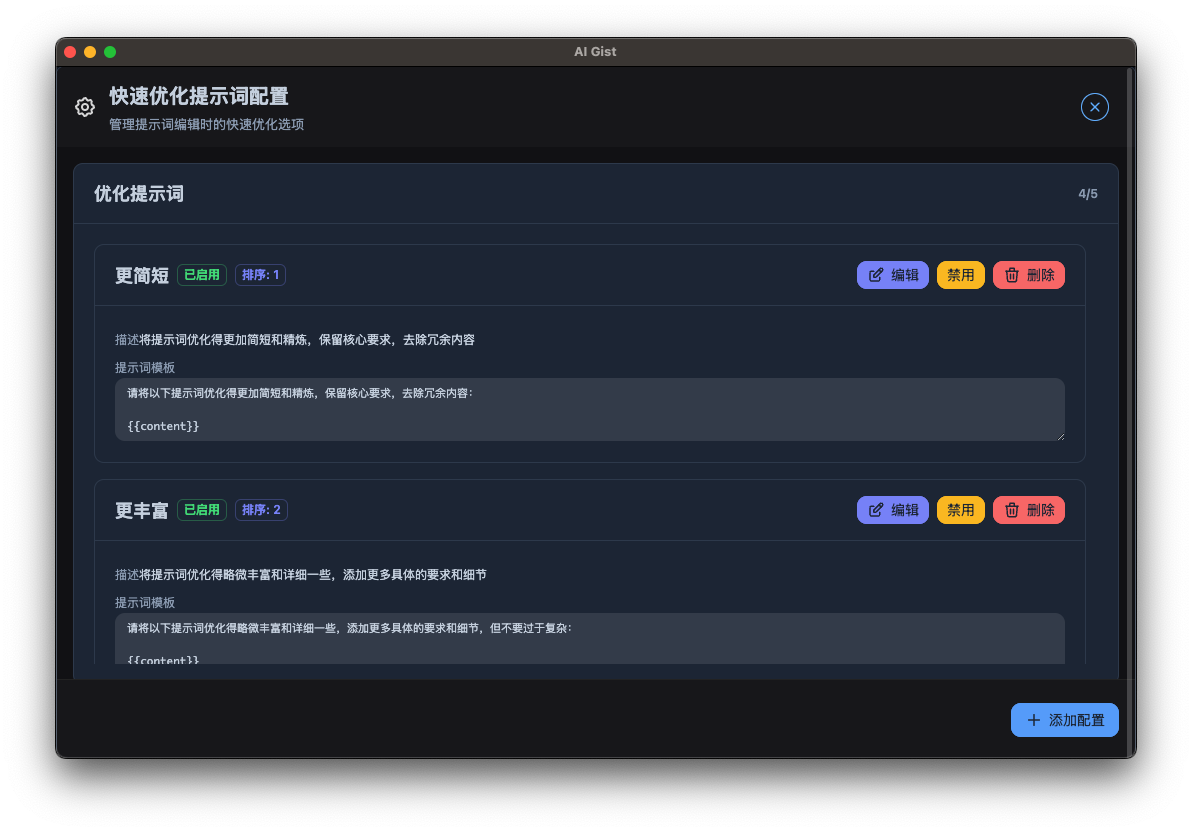Image resolution: width=1192 pixels, height=832 pixels.
Task: Click inside the 更丰富 prompt template textarea
Action: (590, 640)
